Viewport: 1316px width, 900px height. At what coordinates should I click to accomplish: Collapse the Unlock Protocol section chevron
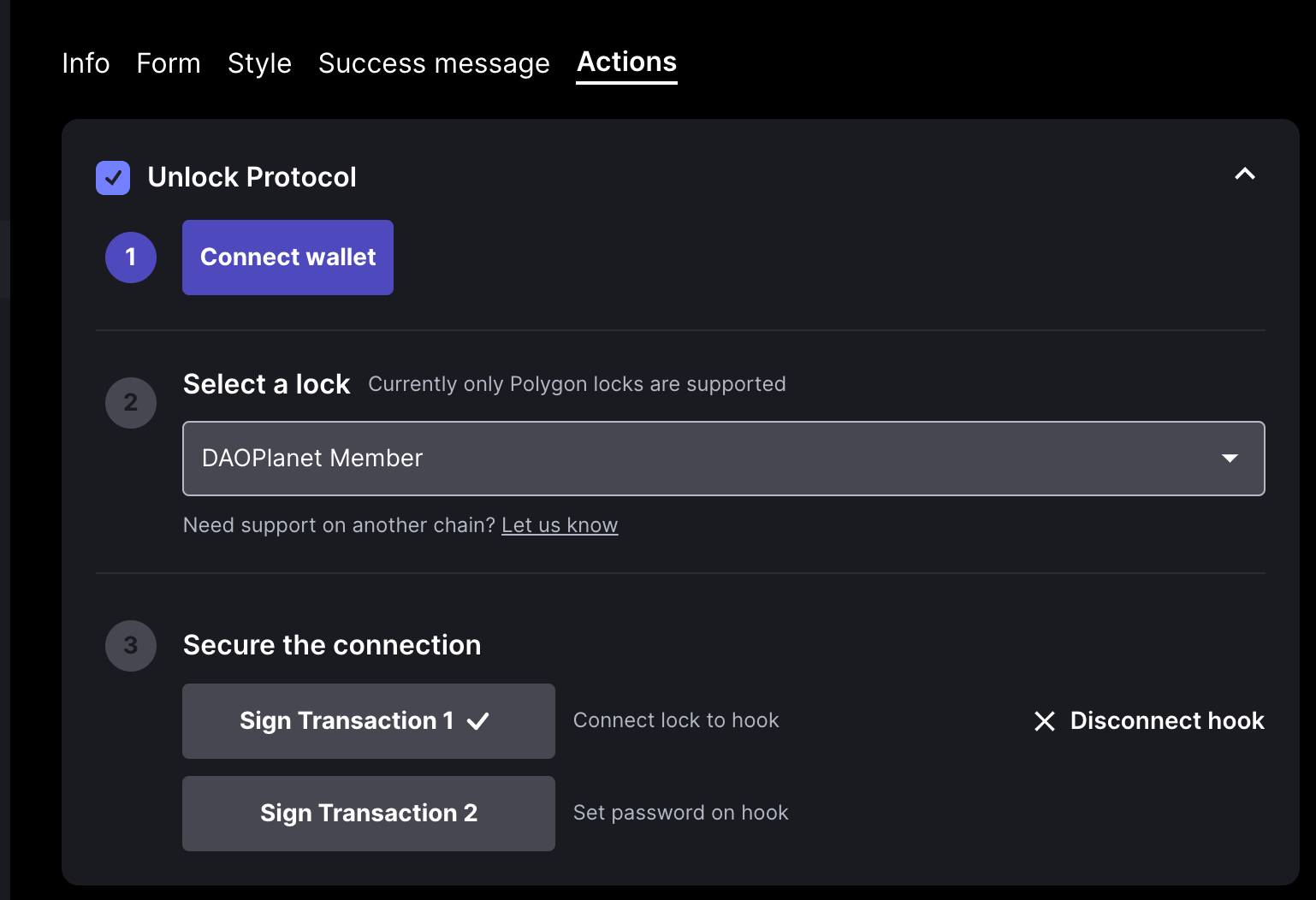[1245, 174]
